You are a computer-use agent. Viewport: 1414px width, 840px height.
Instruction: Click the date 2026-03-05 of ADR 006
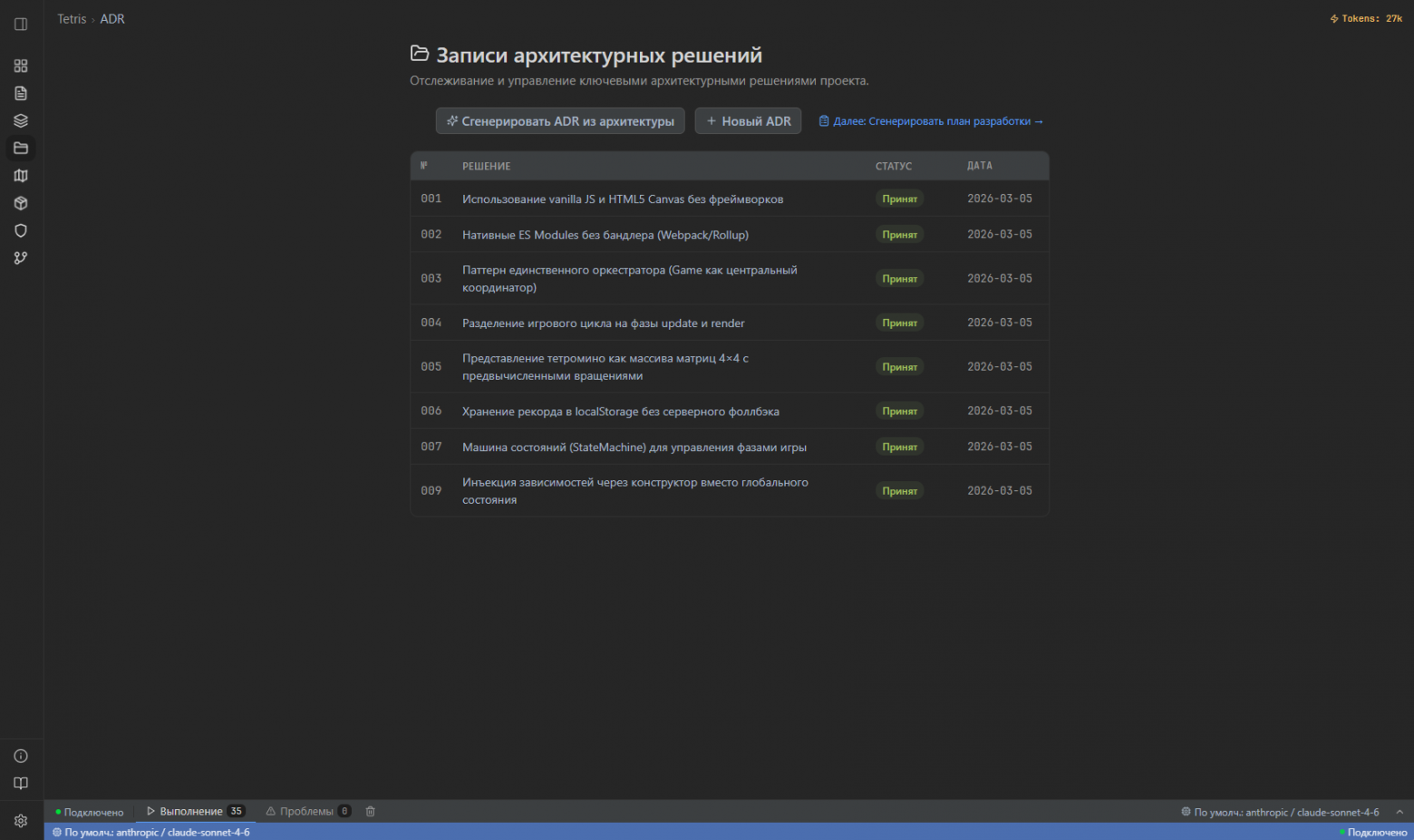click(1000, 411)
